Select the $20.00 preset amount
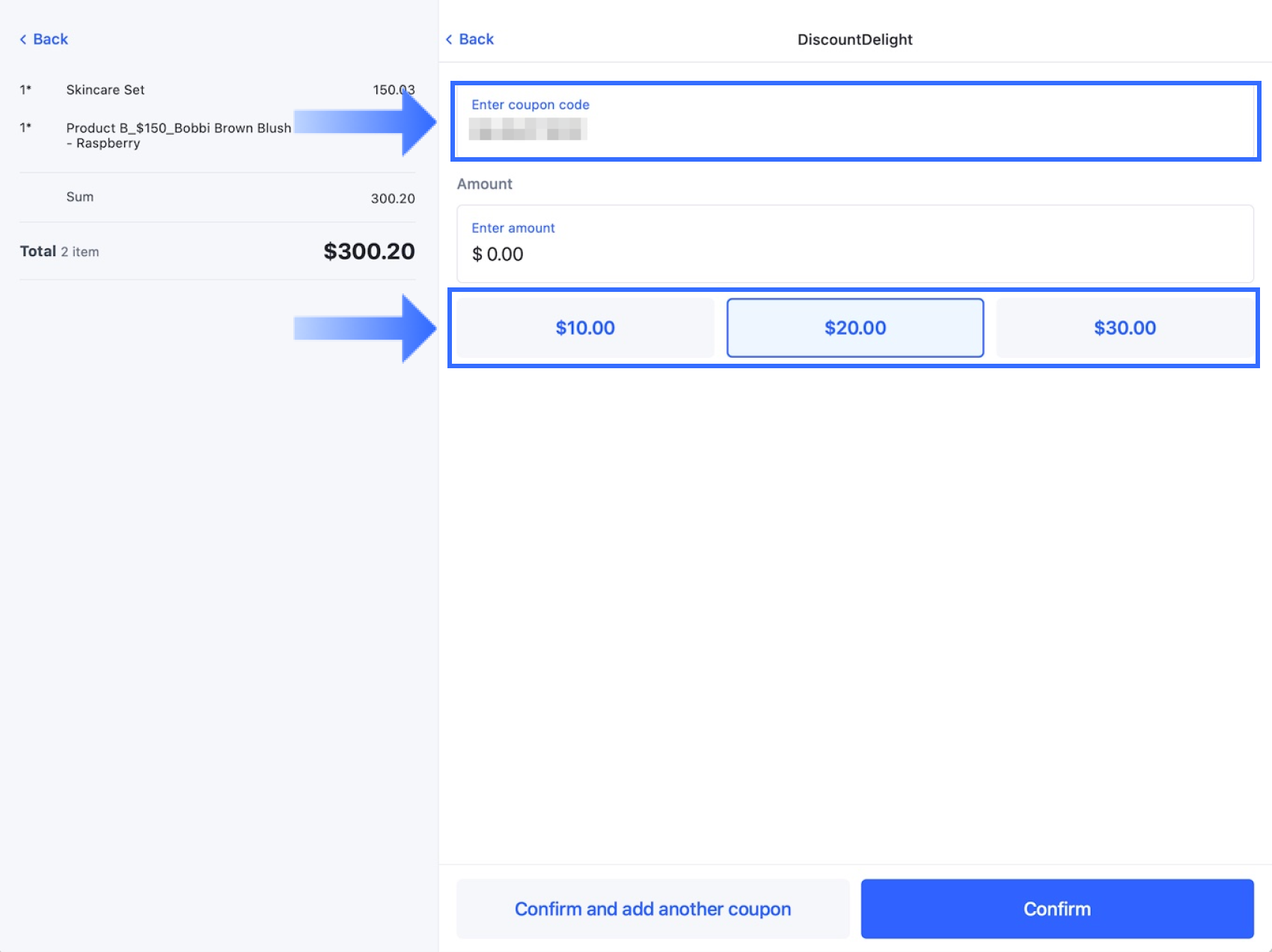1272x952 pixels. (x=854, y=327)
